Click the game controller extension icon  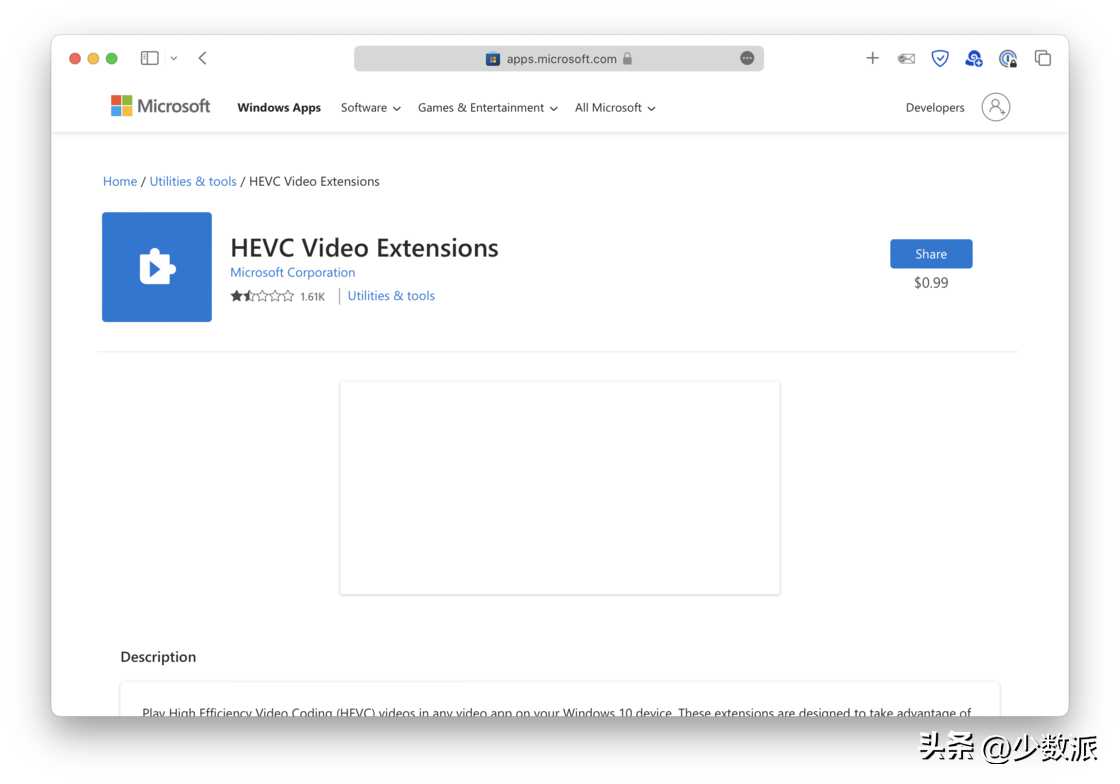(x=906, y=59)
